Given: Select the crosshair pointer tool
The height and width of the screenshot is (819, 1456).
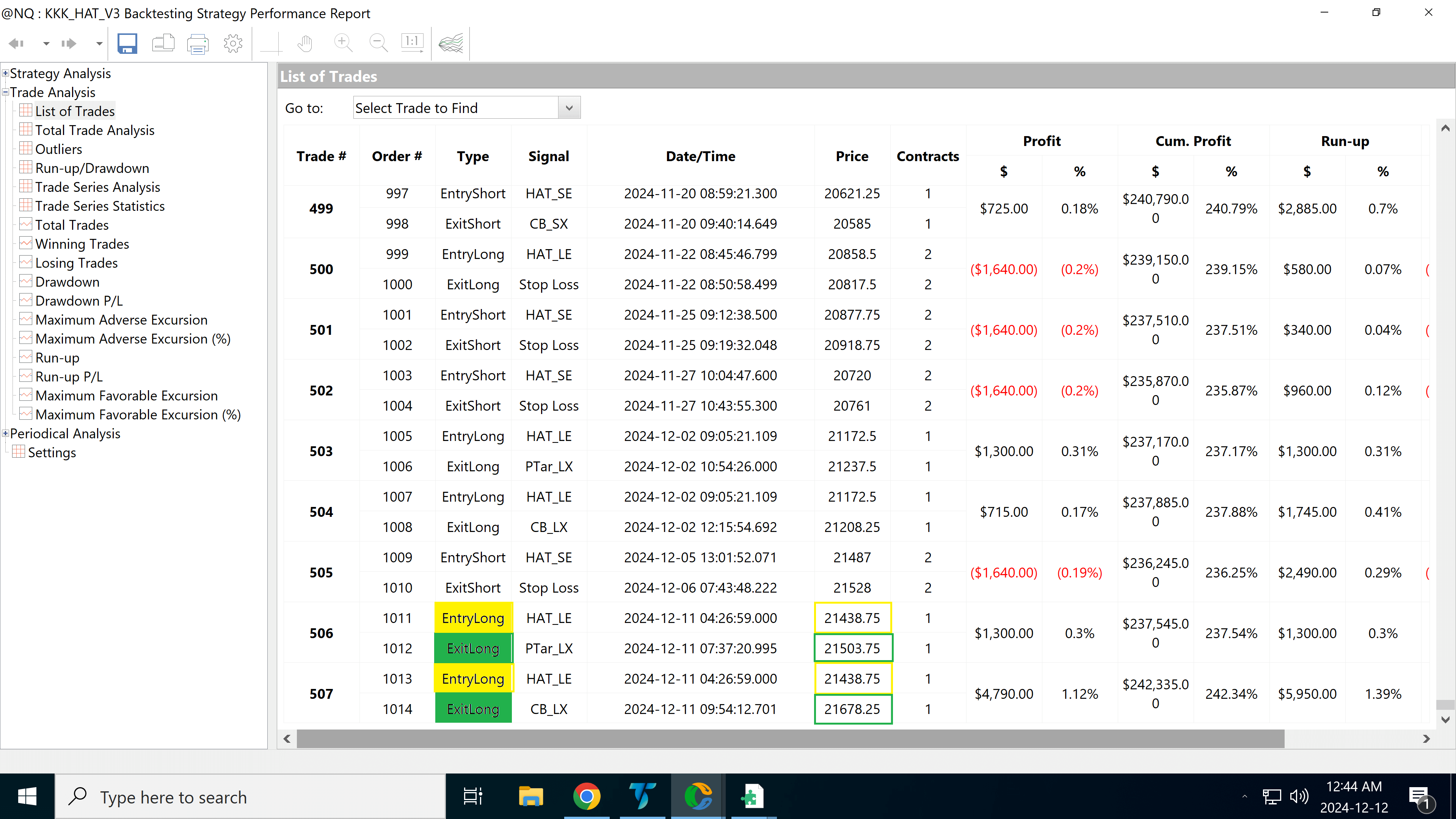Looking at the screenshot, I should (271, 44).
